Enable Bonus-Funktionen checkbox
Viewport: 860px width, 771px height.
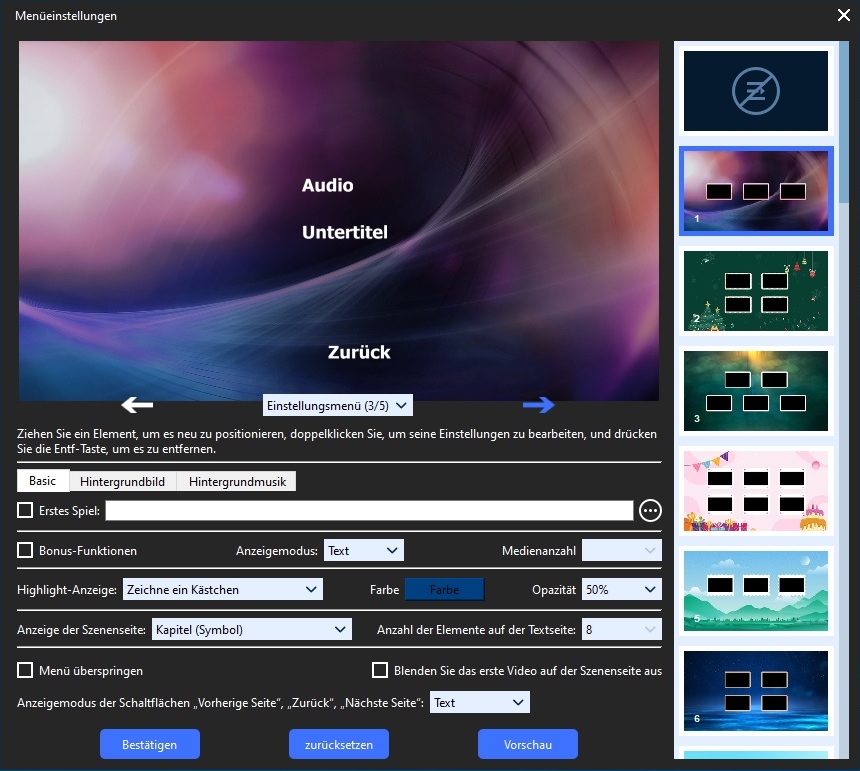pos(25,550)
